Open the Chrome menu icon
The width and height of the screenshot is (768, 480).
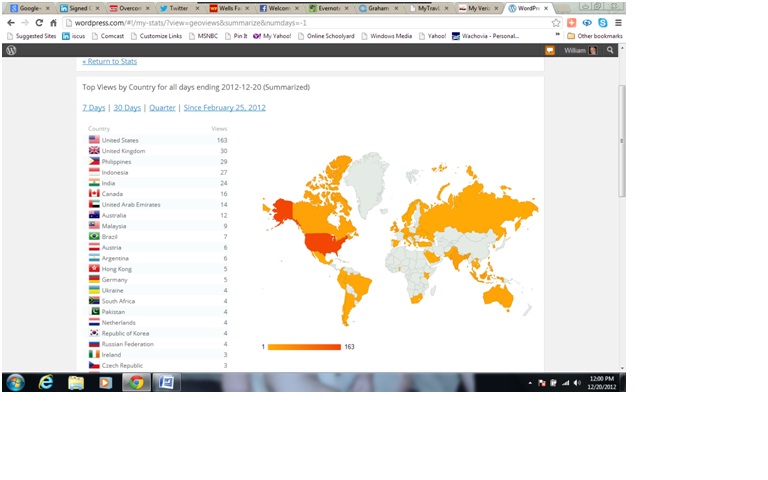(617, 22)
